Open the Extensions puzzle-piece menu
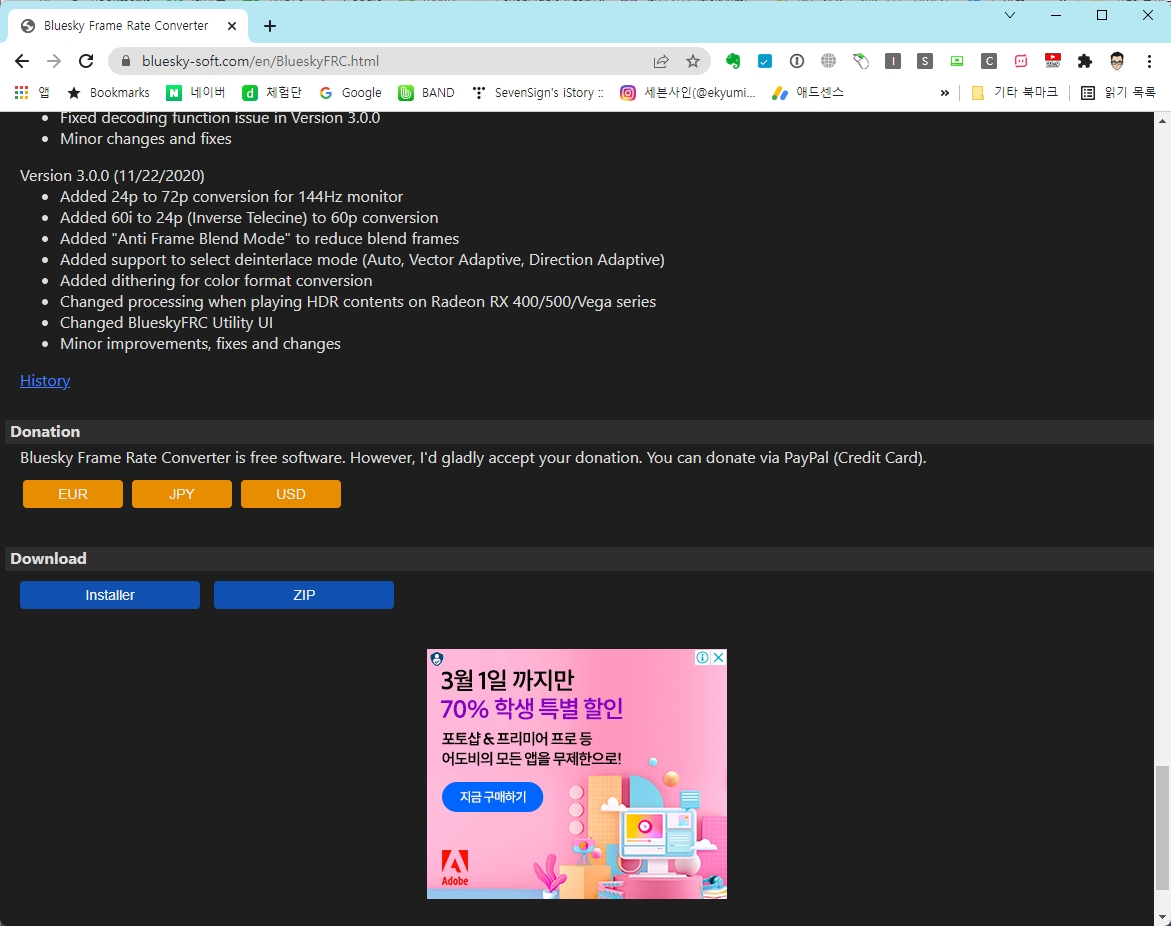Screen dimensions: 1171x926 coord(1085,61)
